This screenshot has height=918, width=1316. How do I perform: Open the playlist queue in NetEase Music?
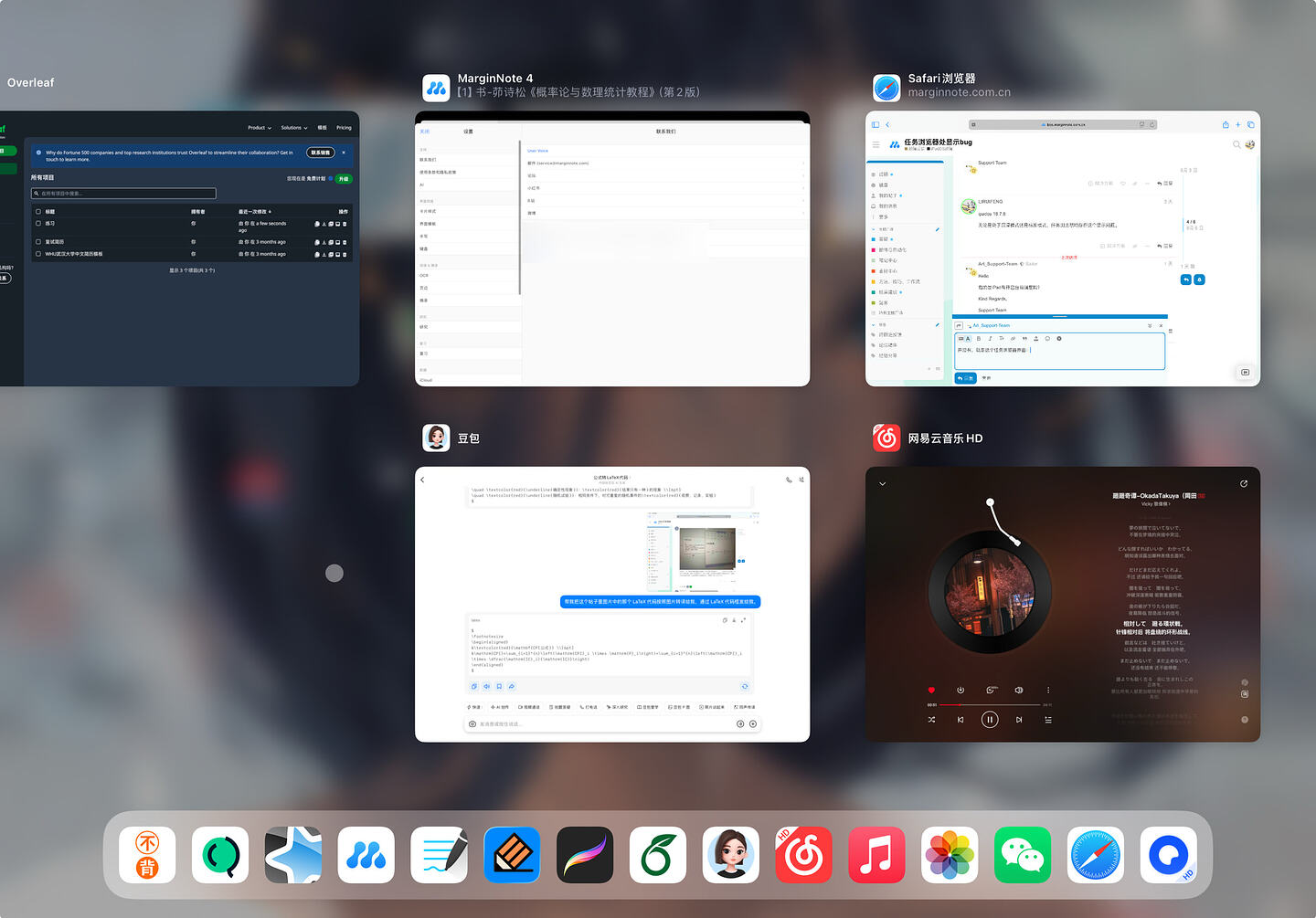click(1048, 720)
